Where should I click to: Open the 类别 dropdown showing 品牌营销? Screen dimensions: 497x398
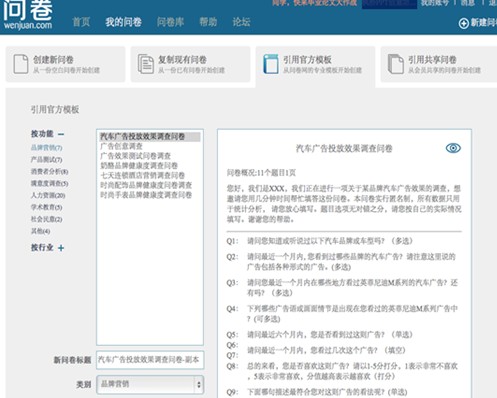[150, 385]
